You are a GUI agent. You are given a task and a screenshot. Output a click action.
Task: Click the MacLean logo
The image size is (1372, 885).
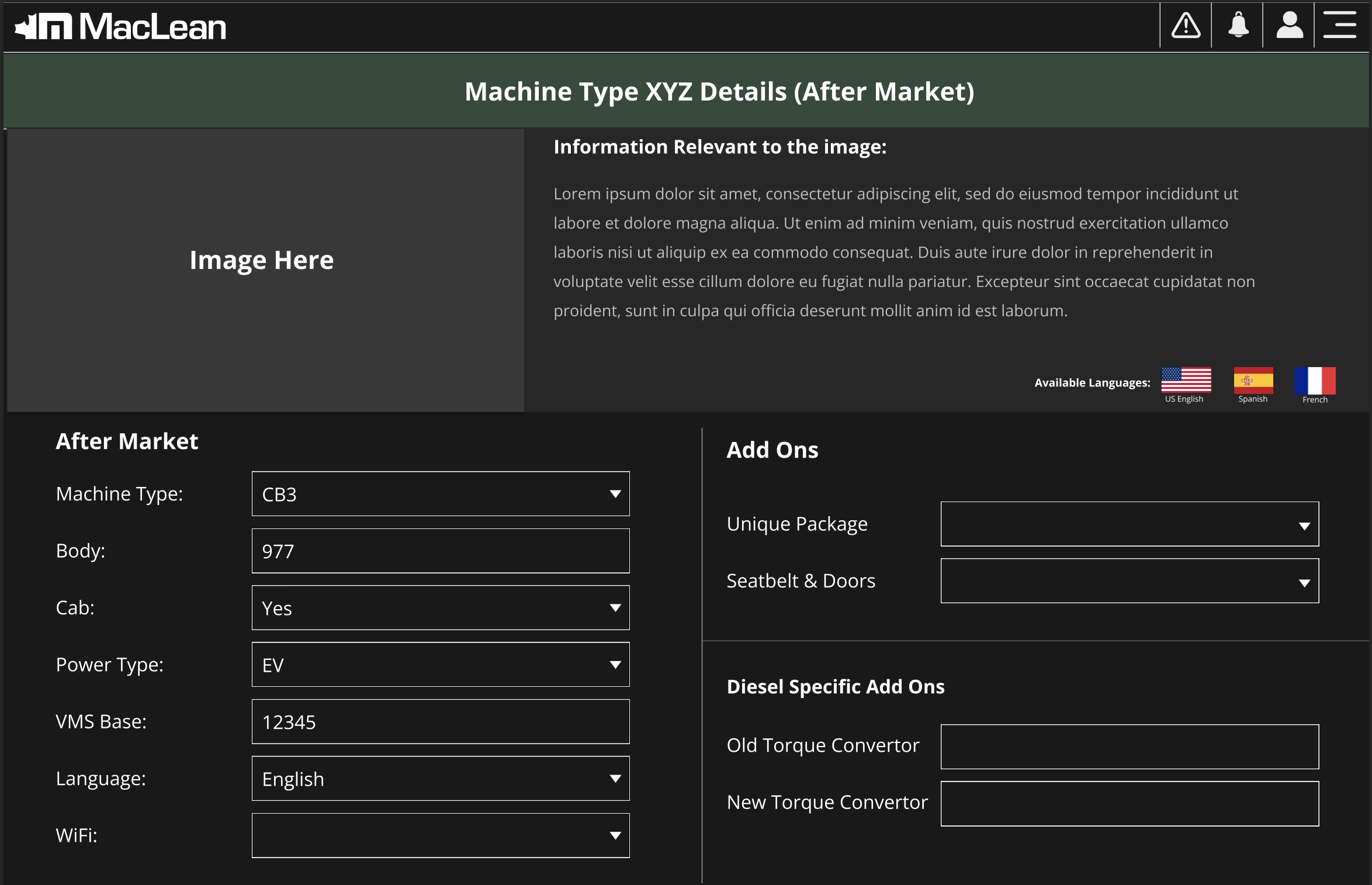[x=120, y=27]
